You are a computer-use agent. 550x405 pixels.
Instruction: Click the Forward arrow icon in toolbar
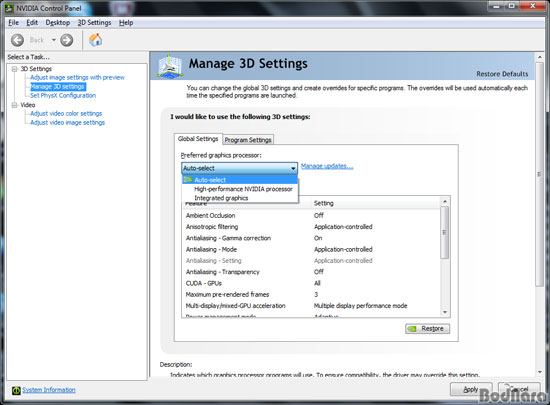[66, 40]
